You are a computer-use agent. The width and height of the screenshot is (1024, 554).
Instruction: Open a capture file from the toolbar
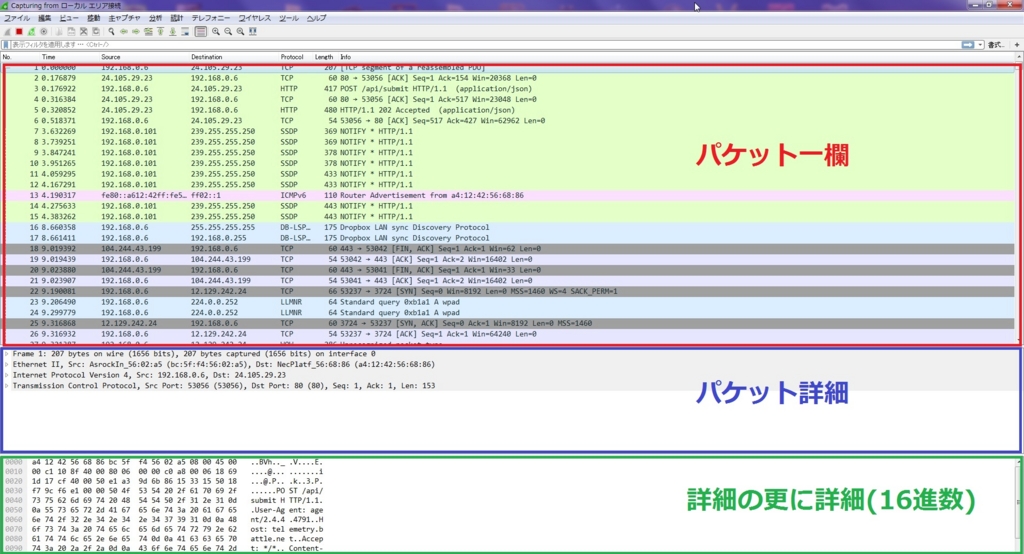pos(59,31)
